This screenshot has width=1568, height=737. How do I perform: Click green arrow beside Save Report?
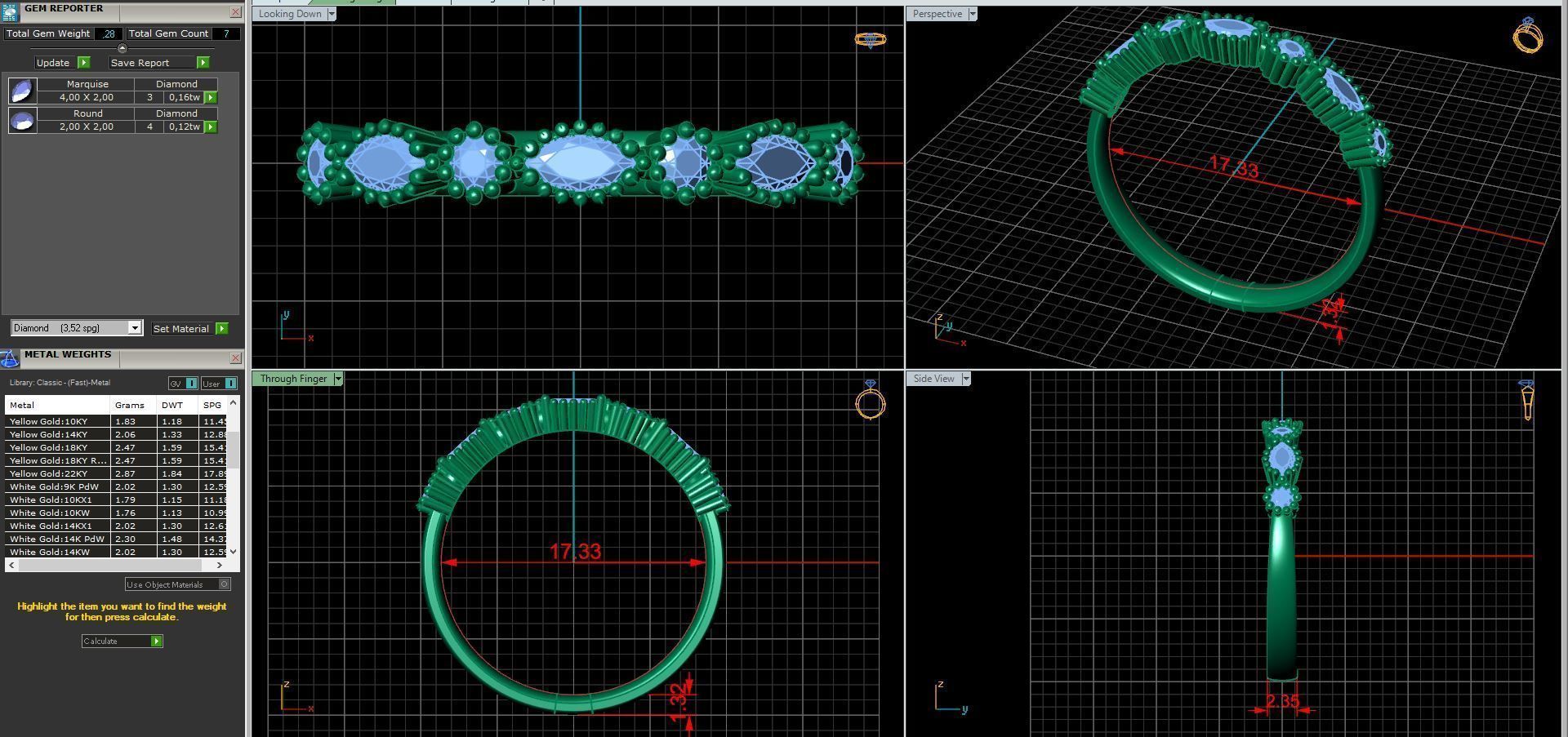[x=203, y=63]
